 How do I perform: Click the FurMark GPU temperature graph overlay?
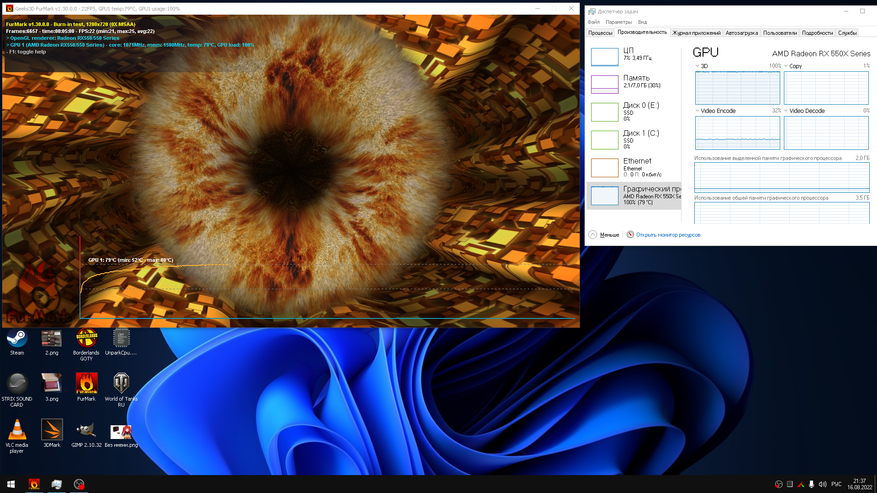pos(327,278)
